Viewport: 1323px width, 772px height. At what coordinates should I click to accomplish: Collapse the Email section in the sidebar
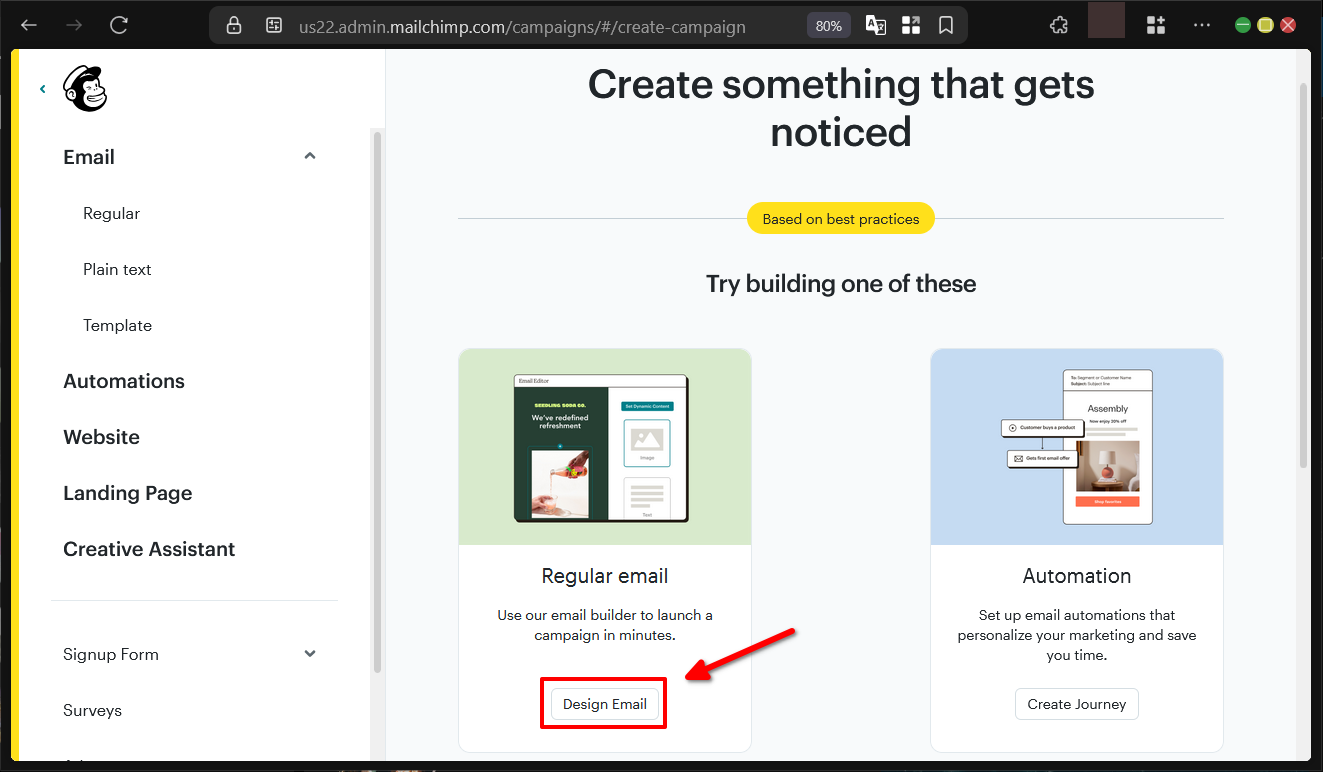[309, 156]
